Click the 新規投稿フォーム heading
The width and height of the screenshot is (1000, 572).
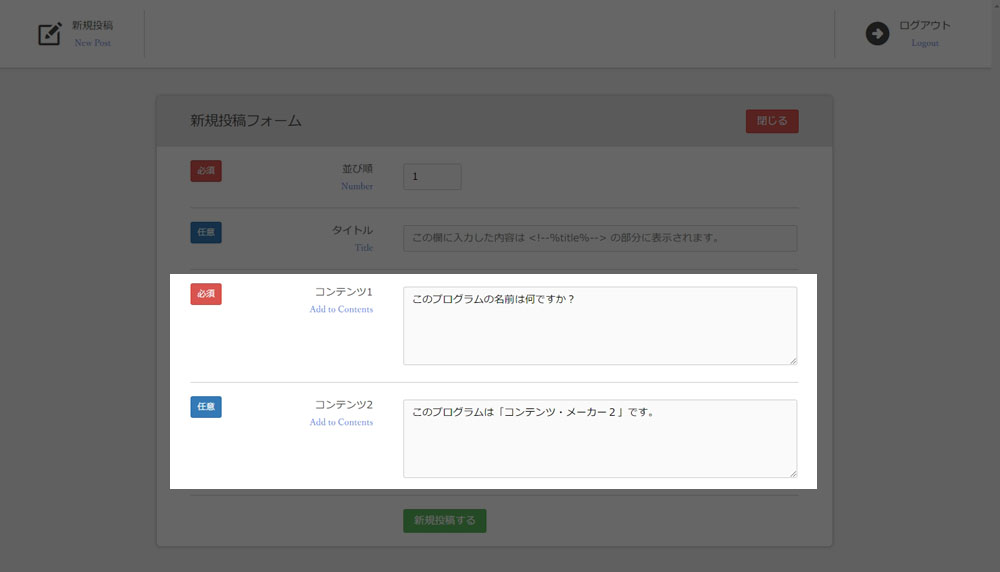pyautogui.click(x=246, y=121)
